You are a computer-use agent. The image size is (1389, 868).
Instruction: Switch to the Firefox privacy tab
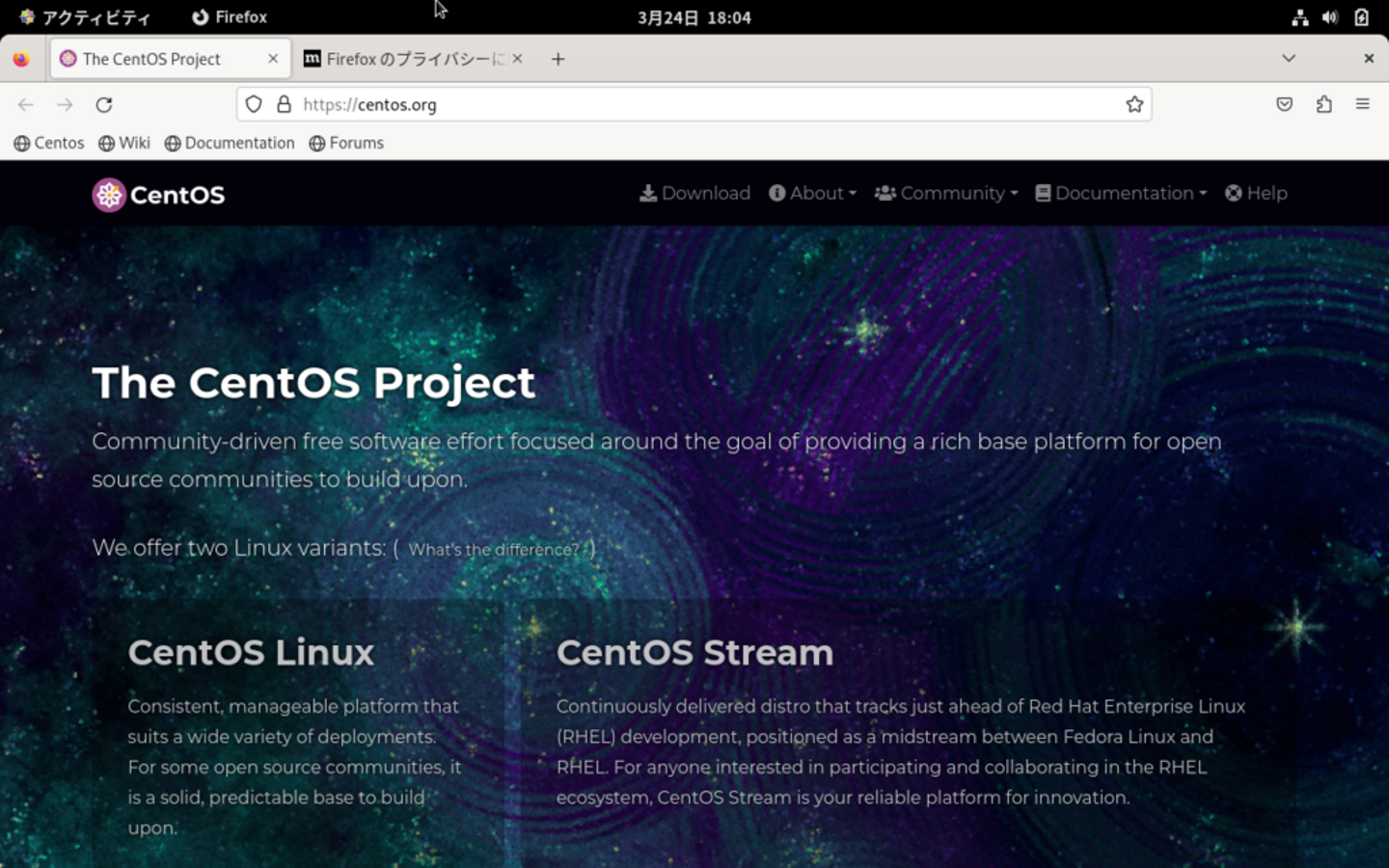coord(414,59)
